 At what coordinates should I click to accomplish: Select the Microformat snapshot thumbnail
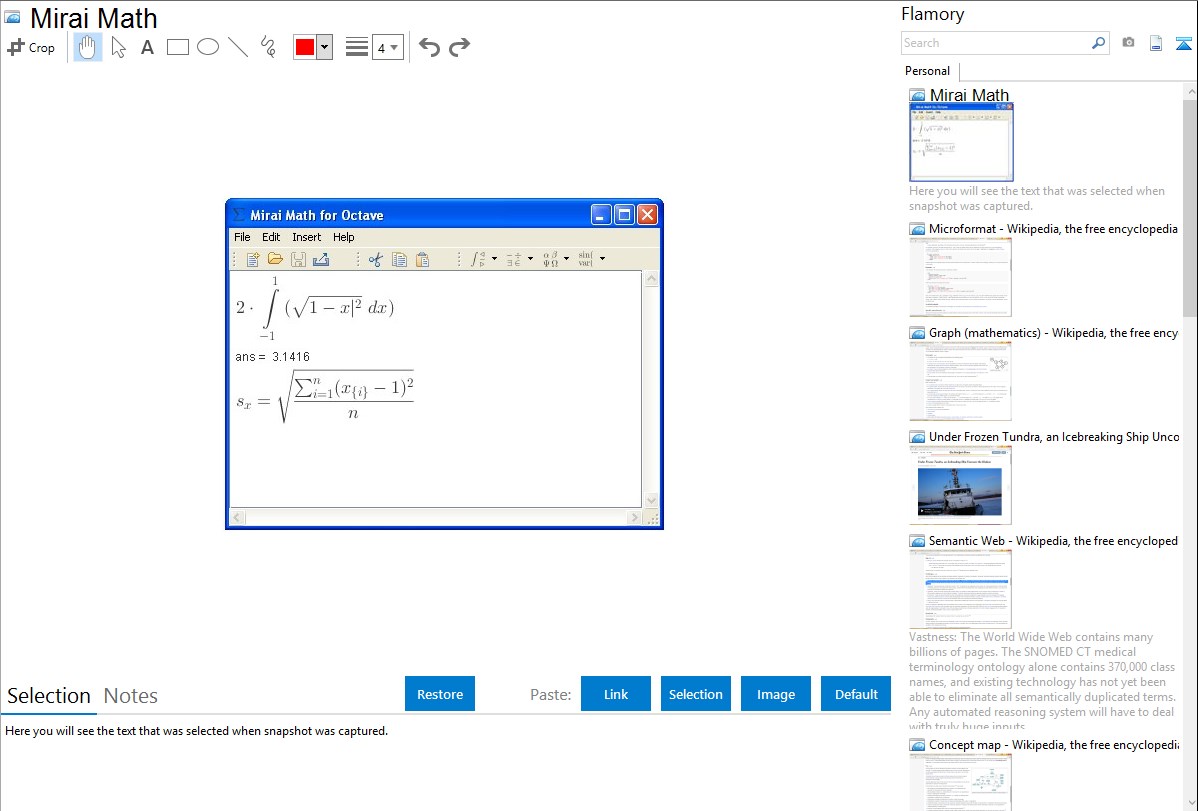pyautogui.click(x=960, y=277)
